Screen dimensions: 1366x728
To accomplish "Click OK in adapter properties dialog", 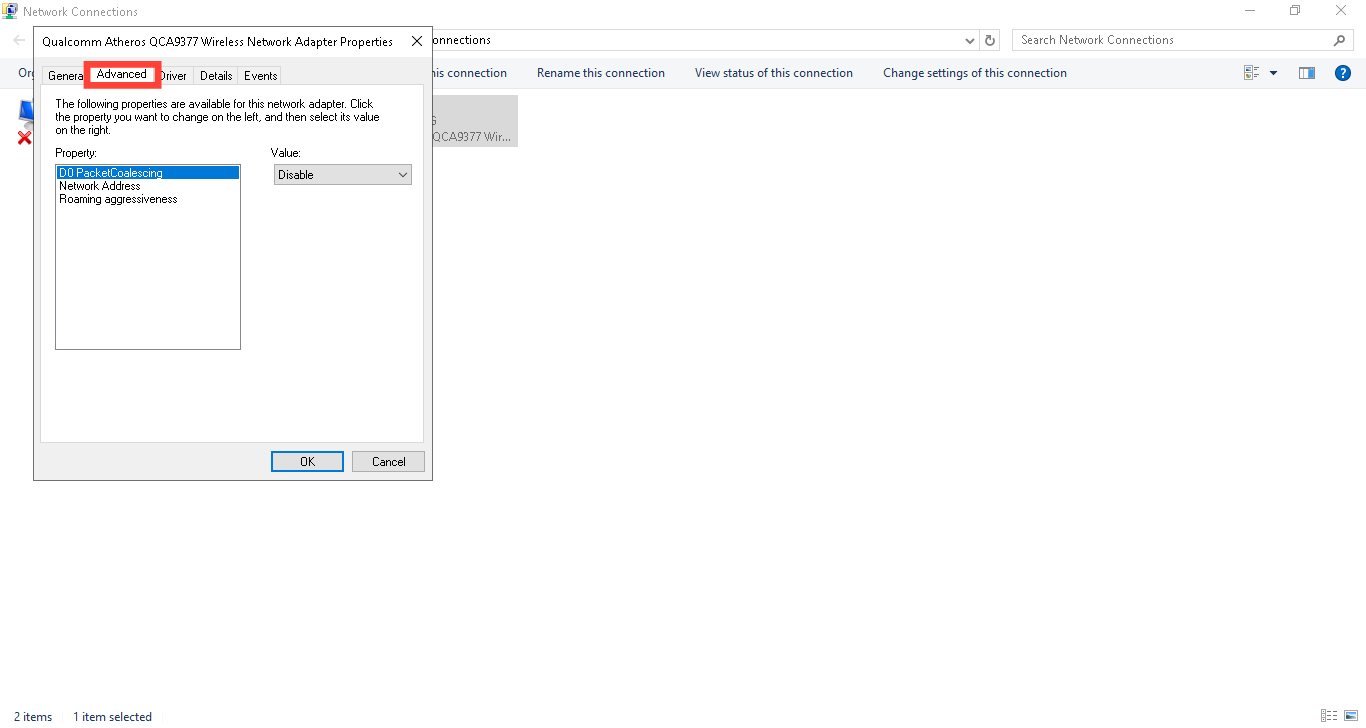I will coord(307,462).
